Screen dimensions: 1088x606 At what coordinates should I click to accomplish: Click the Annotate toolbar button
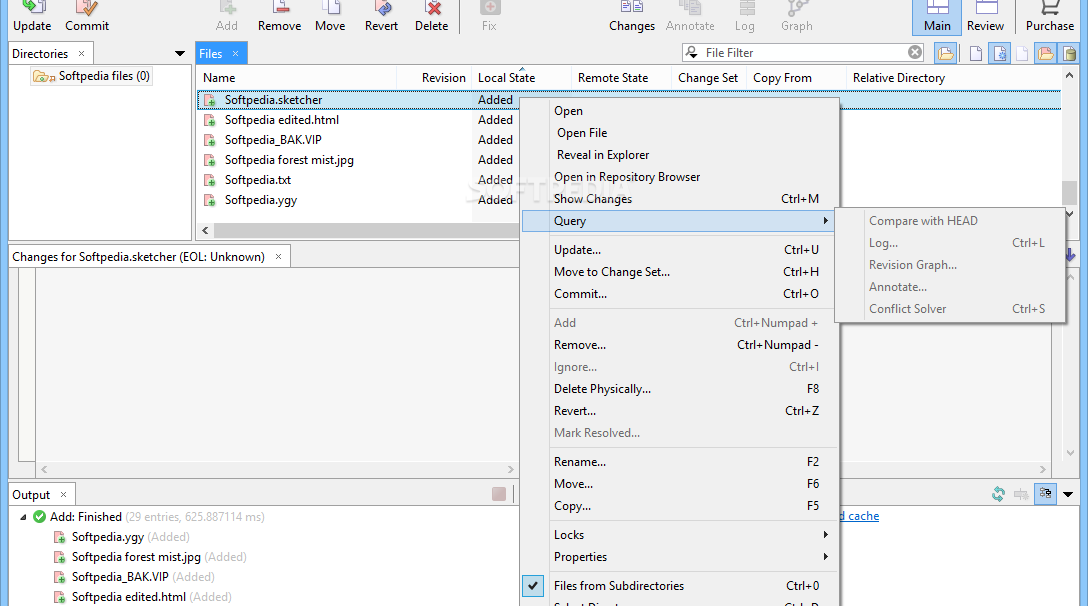[690, 17]
